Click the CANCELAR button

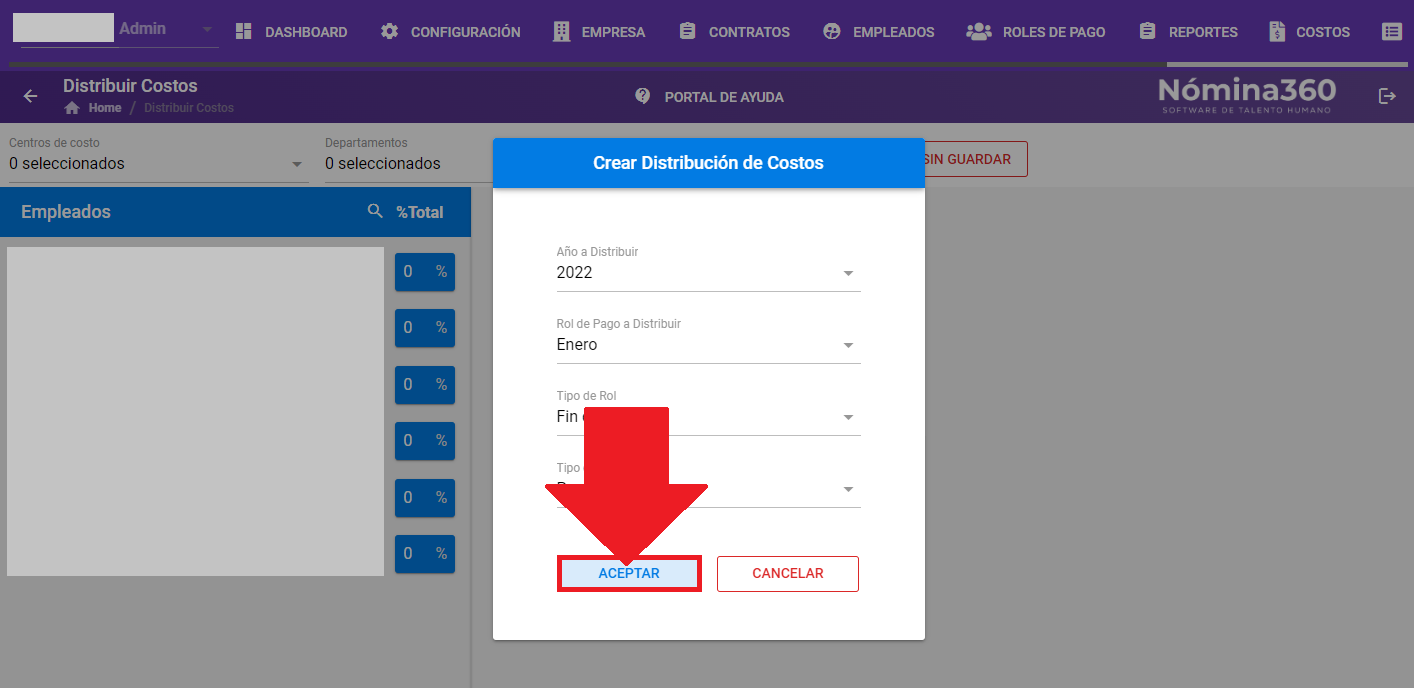(x=788, y=574)
